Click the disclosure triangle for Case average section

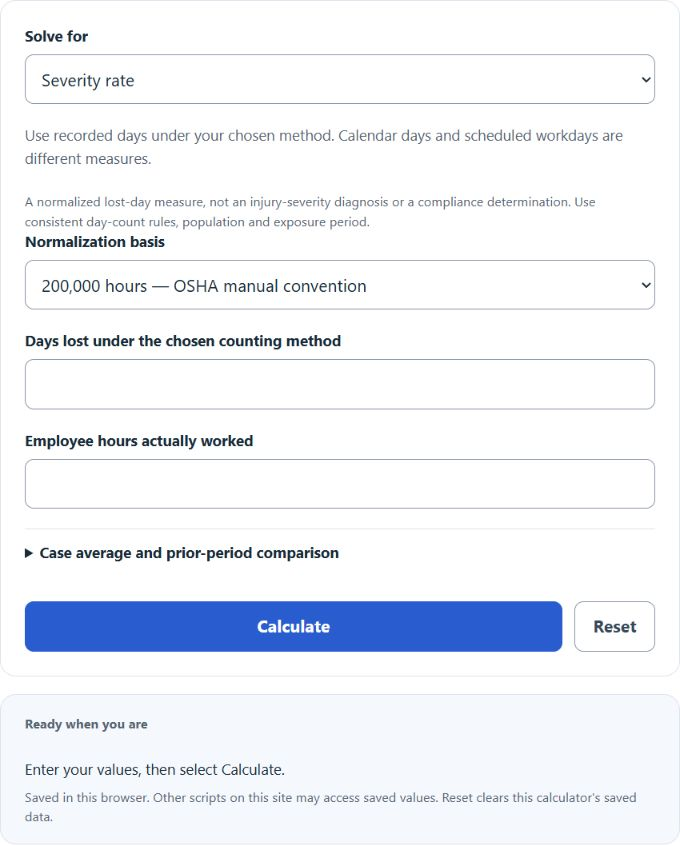29,553
